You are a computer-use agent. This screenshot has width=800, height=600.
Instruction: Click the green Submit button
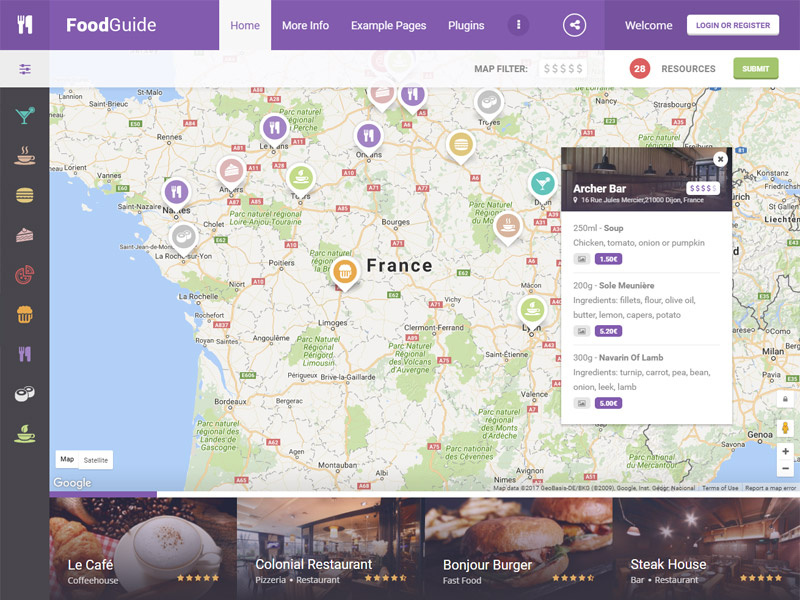point(756,69)
